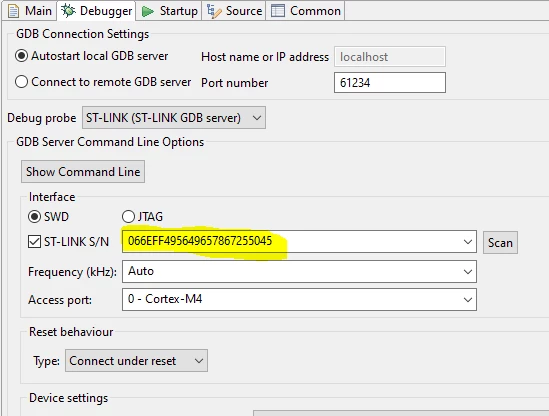Click the Auto frequency value
Viewport: 549px width, 416px height.
click(x=141, y=271)
